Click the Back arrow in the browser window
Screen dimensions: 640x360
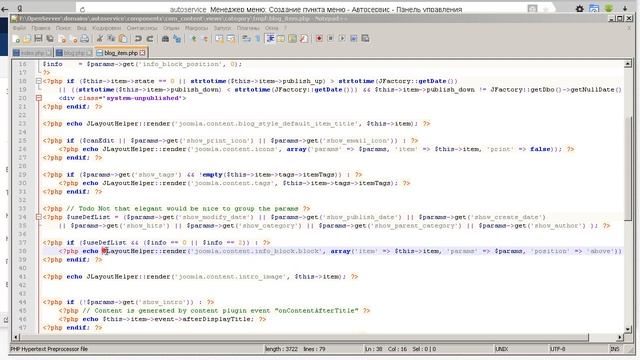(x=5, y=8)
